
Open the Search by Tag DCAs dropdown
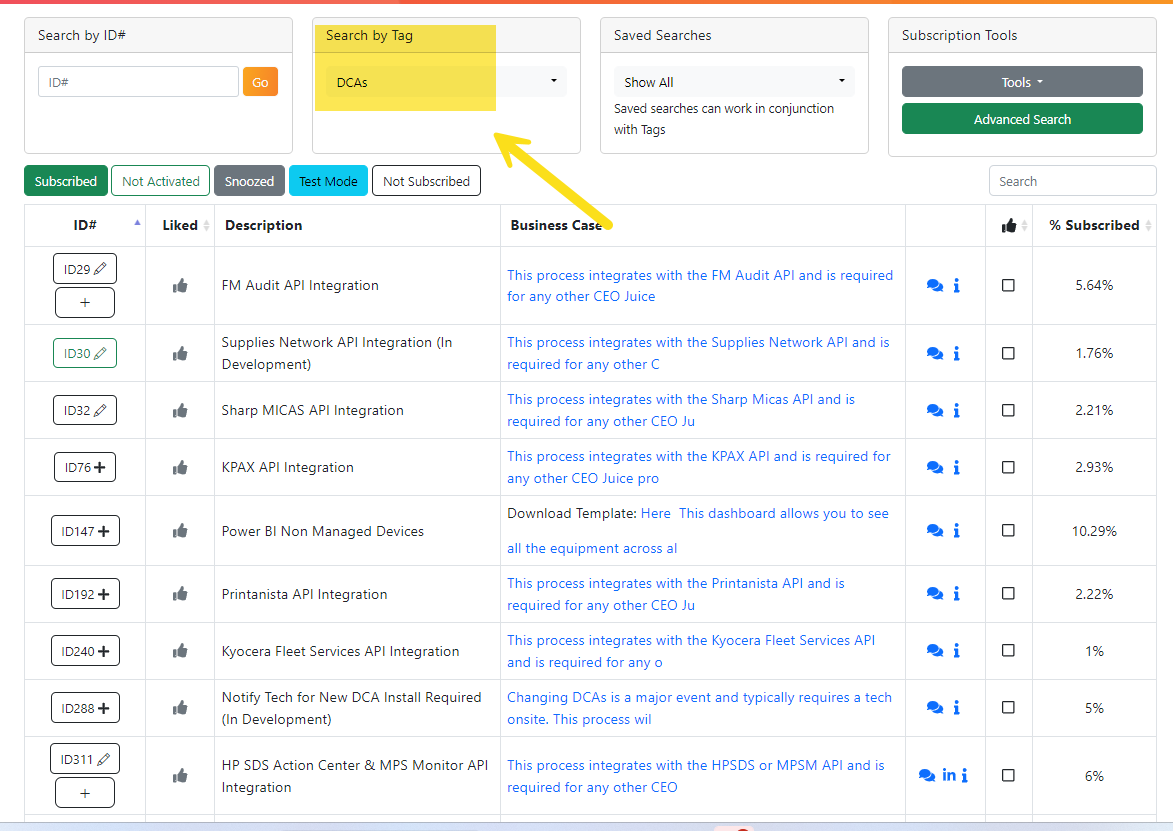click(446, 82)
